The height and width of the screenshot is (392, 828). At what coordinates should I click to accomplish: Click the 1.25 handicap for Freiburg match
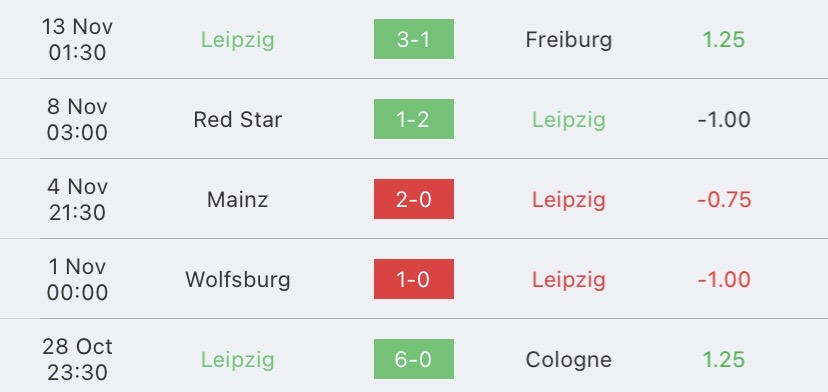point(724,40)
